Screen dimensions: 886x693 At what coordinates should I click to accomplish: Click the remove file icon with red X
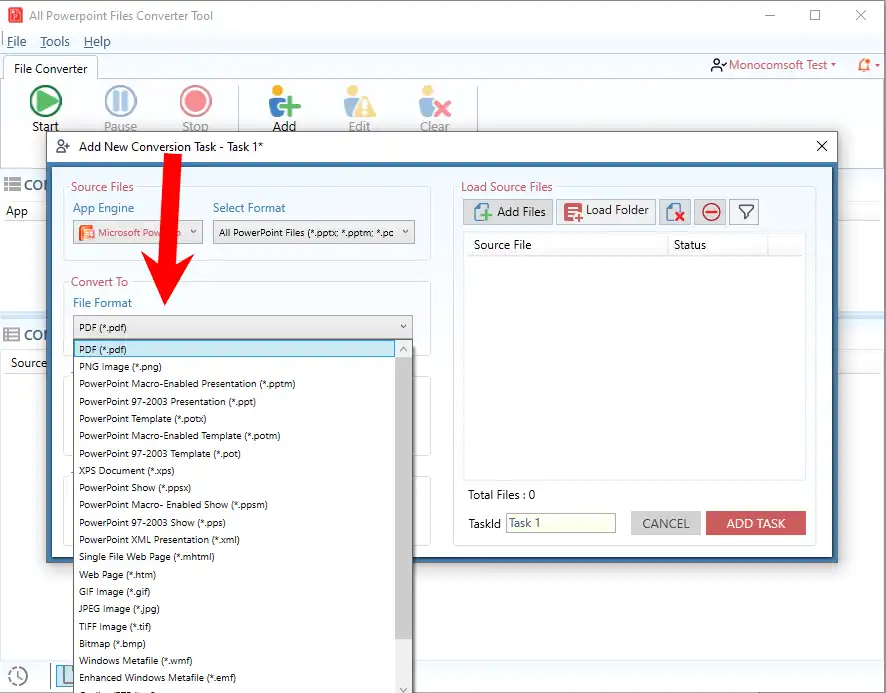point(675,212)
